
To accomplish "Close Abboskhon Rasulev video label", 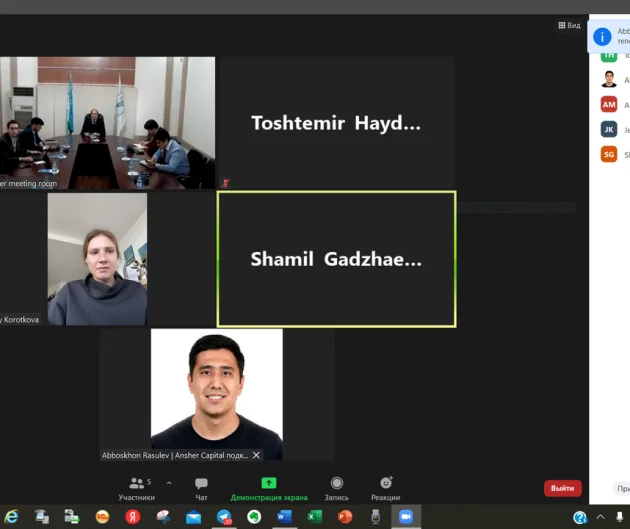I will 256,455.
